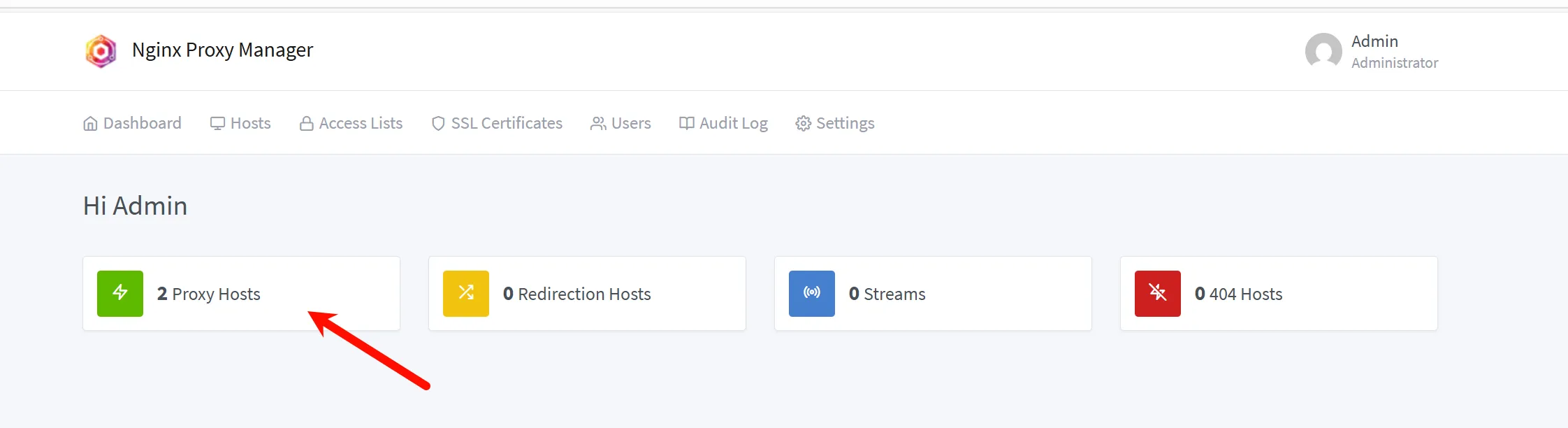Click the green Proxy Hosts lightning icon
This screenshot has width=1568, height=428.
point(120,294)
